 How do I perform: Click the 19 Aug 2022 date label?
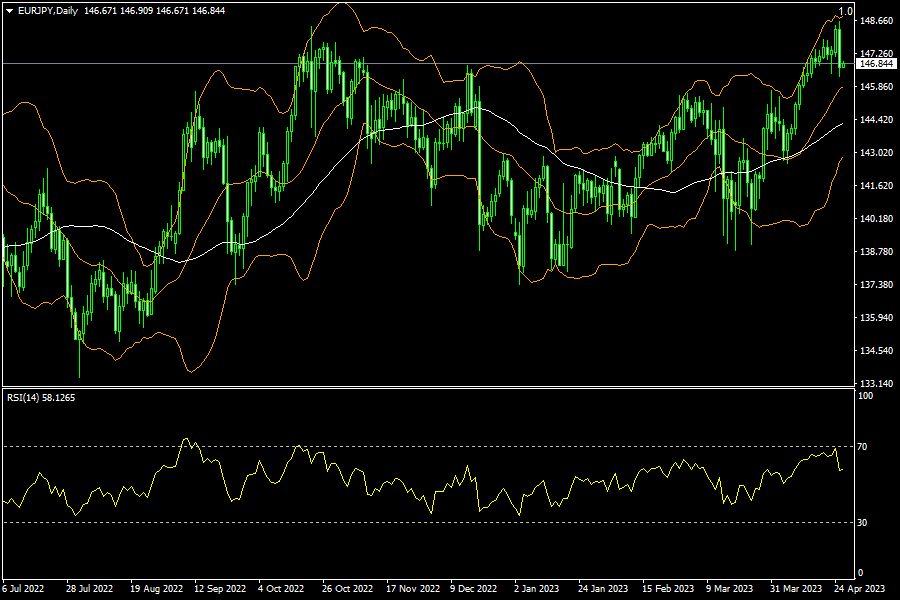(156, 589)
